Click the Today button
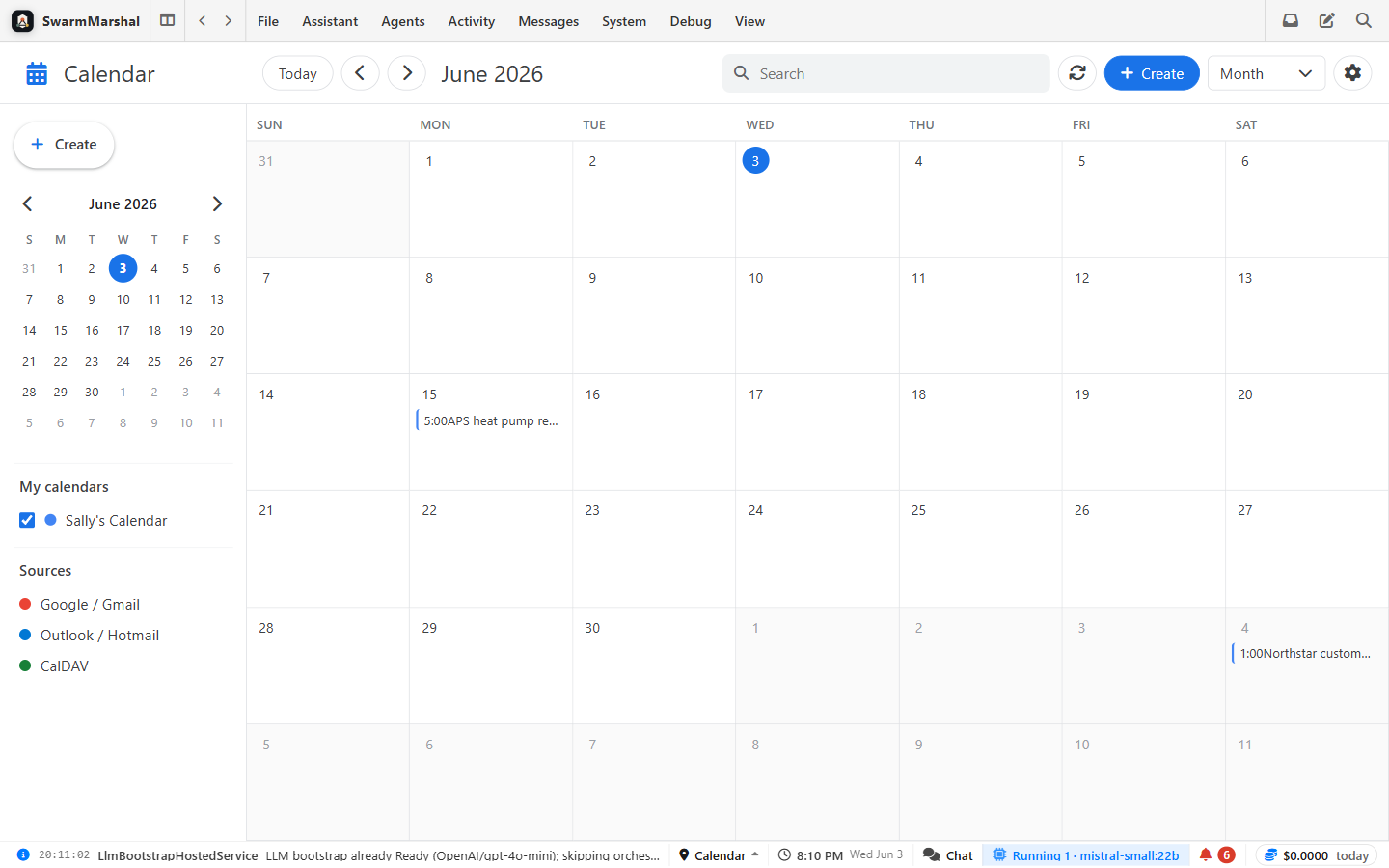 [298, 73]
